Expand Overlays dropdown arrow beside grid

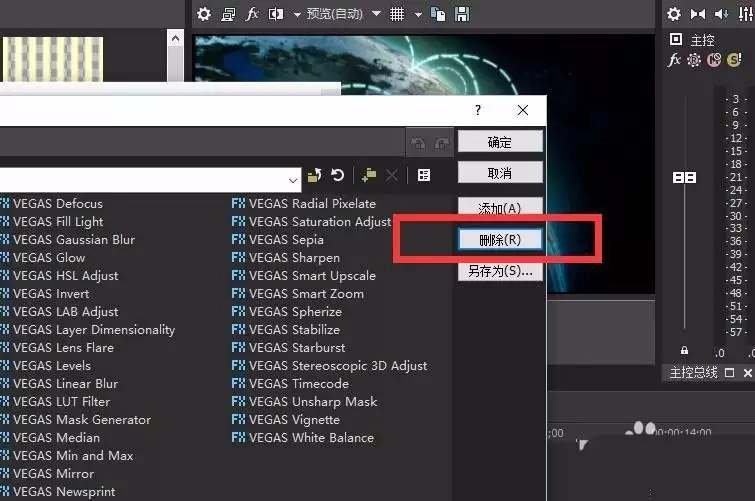(x=418, y=15)
